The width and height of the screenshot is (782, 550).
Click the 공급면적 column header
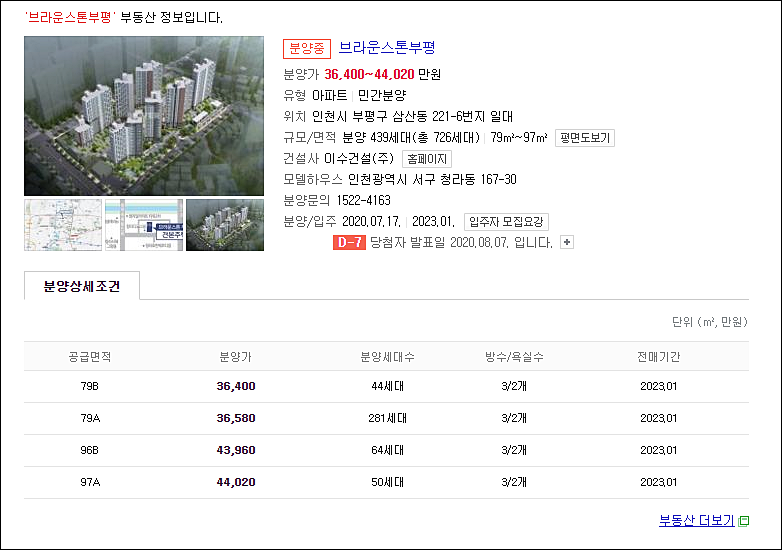pos(90,357)
